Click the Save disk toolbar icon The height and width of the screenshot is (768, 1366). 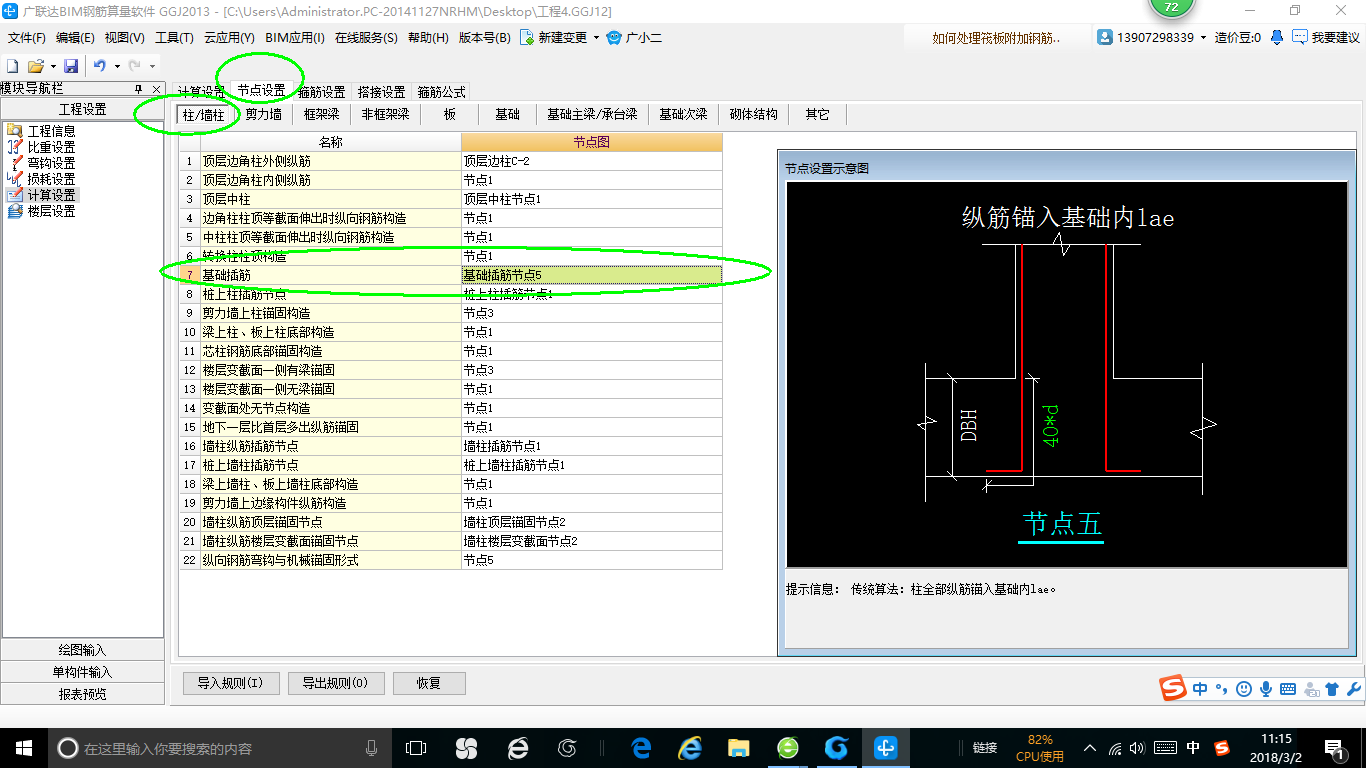[x=71, y=65]
